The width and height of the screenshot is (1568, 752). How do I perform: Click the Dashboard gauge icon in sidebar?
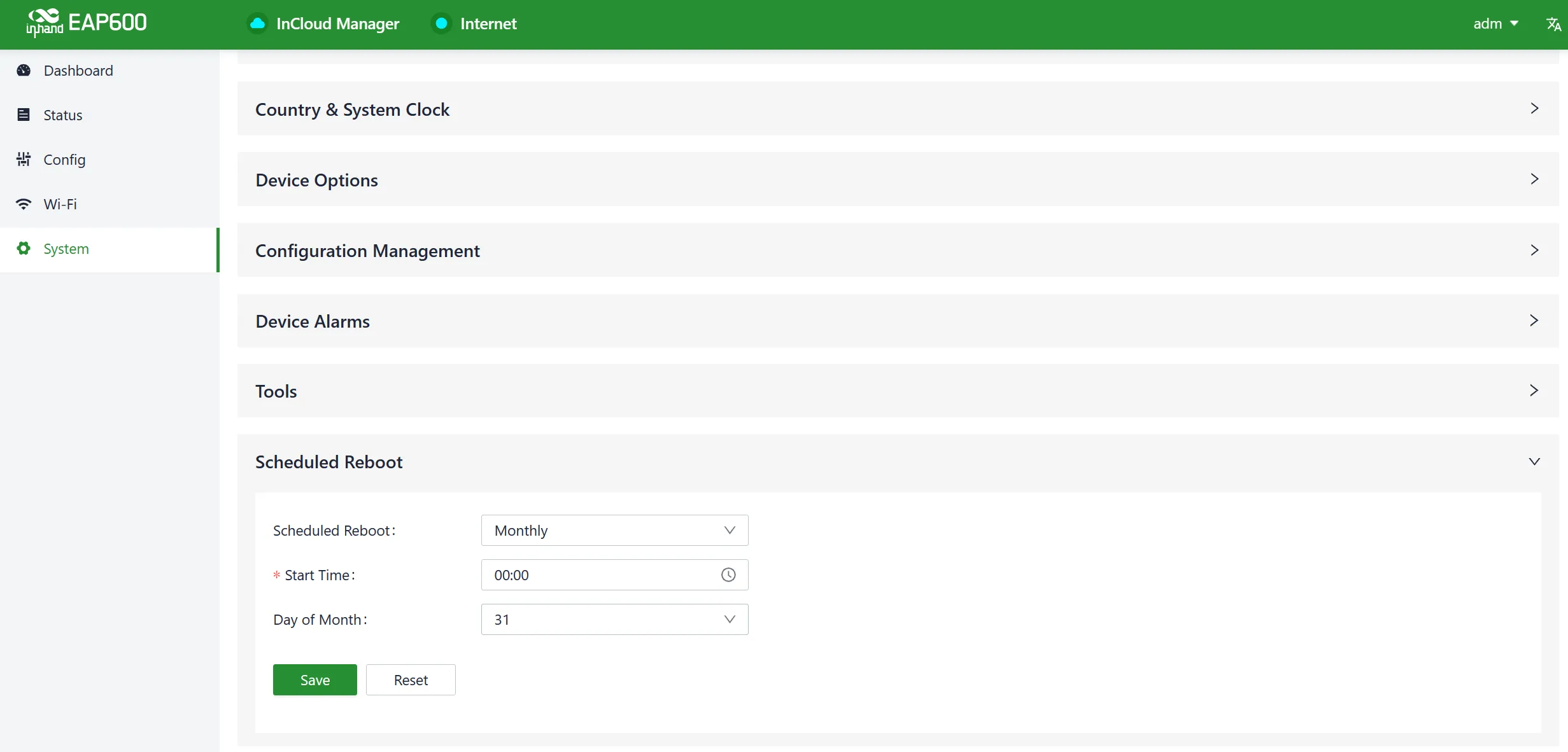tap(24, 70)
